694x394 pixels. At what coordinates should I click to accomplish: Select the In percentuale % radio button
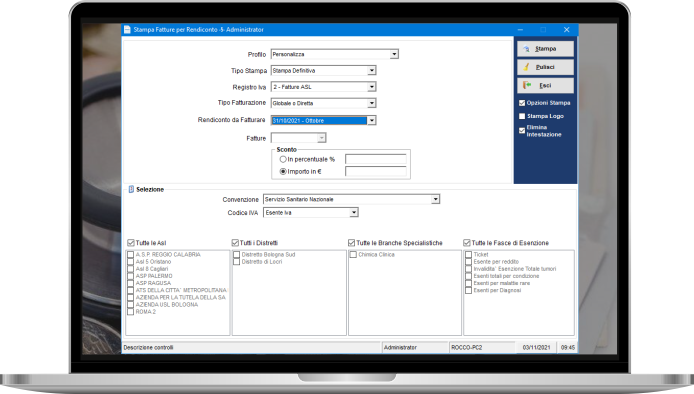pyautogui.click(x=283, y=159)
